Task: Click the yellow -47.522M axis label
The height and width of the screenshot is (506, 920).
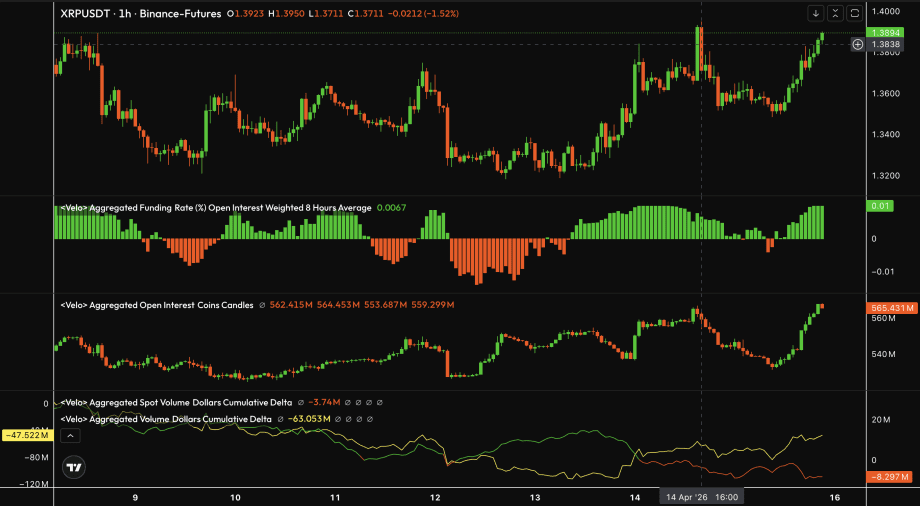Action: 26,435
